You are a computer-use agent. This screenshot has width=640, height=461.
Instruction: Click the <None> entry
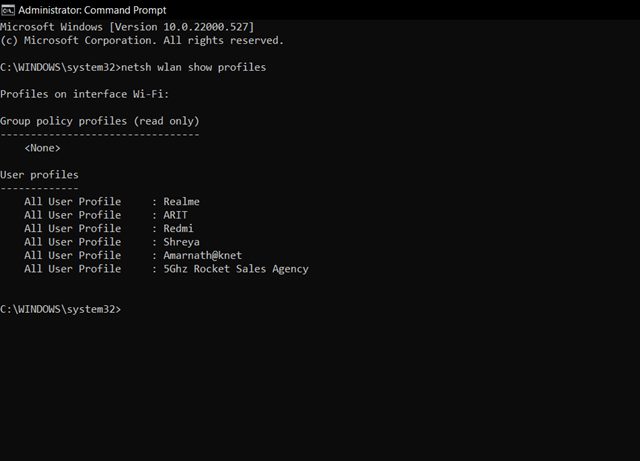[x=42, y=148]
